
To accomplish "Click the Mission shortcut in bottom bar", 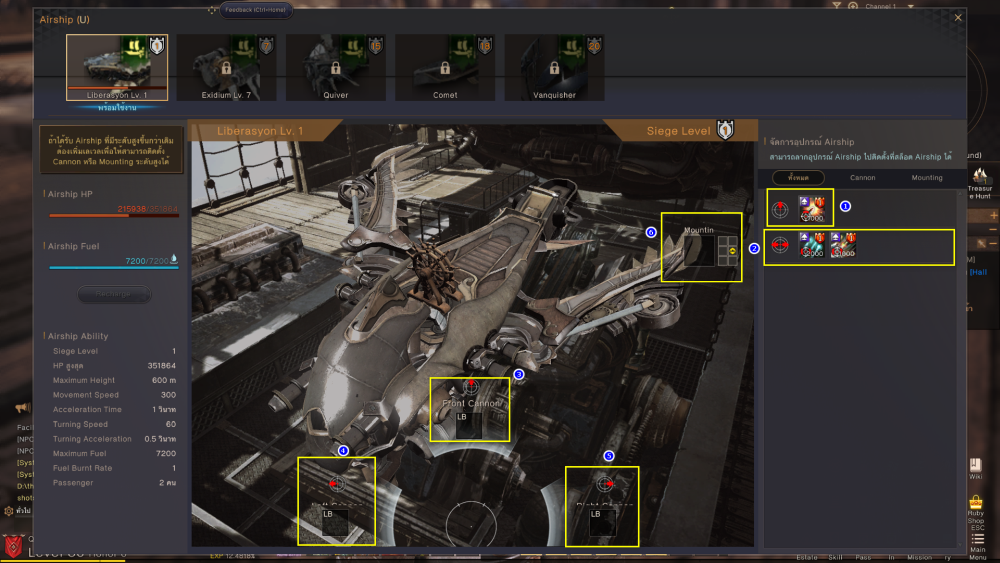I will click(920, 558).
